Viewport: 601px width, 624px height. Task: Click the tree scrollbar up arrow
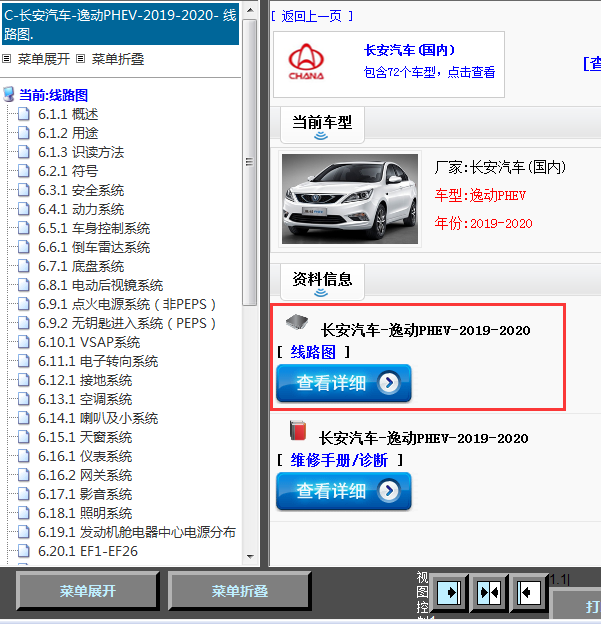[250, 10]
